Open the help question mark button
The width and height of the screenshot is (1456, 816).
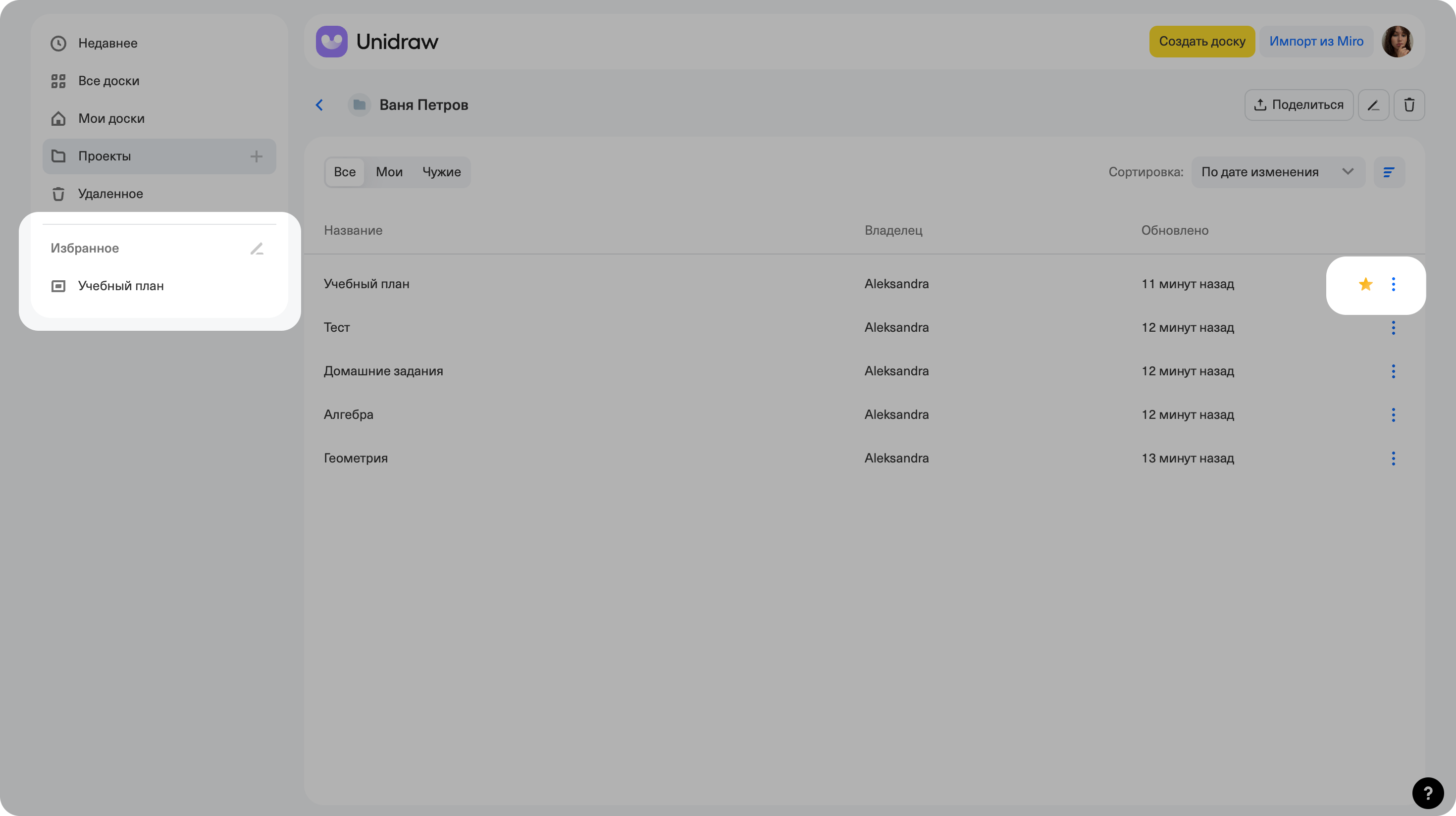1427,793
